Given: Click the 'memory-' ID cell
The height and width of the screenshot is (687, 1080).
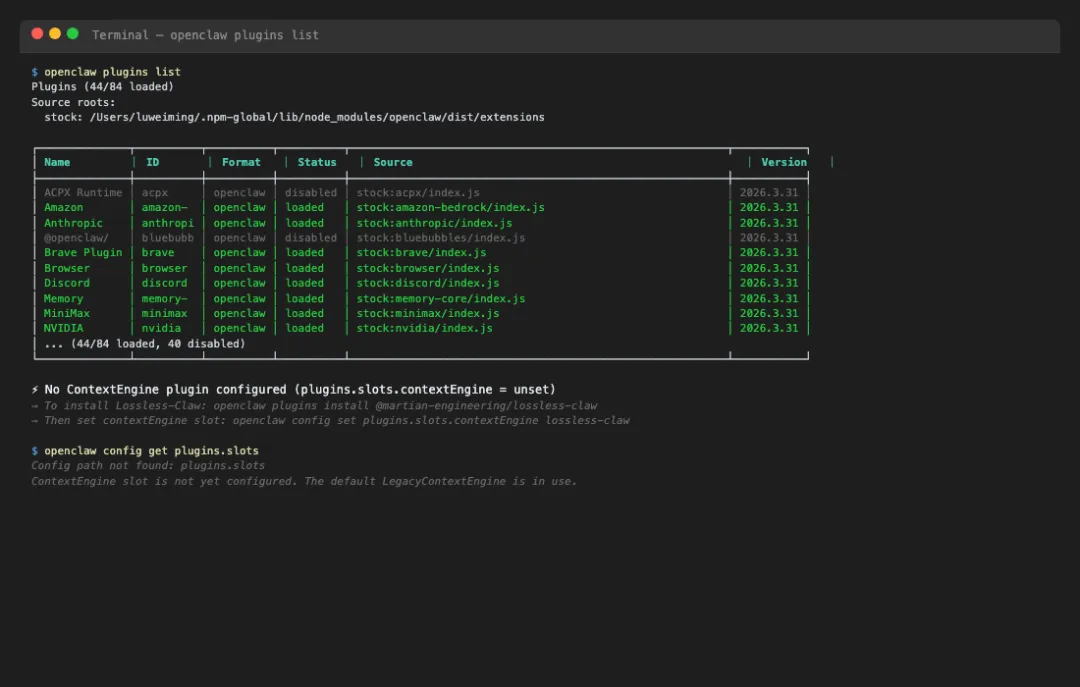Looking at the screenshot, I should (165, 298).
